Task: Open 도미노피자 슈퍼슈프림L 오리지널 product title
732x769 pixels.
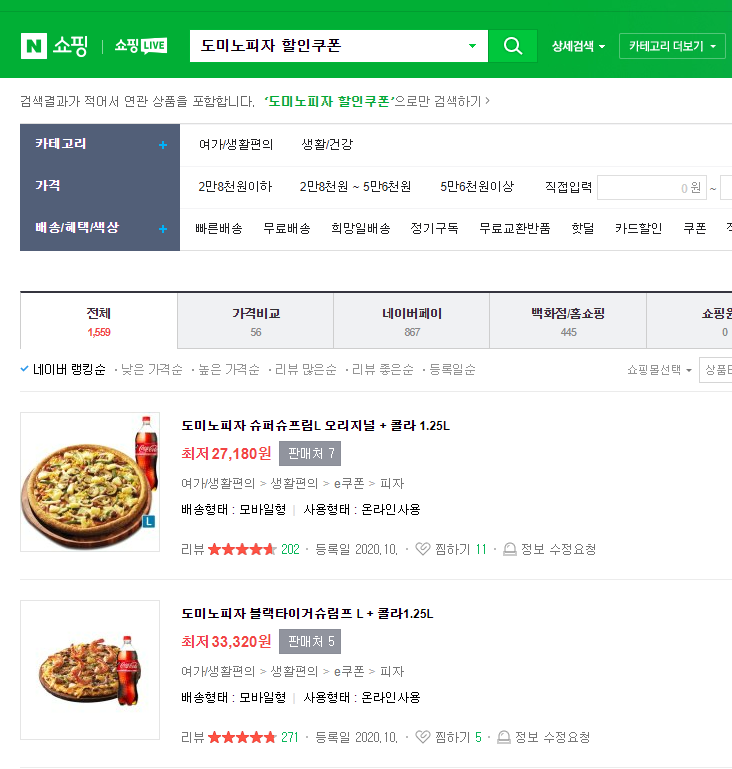Action: pyautogui.click(x=315, y=425)
